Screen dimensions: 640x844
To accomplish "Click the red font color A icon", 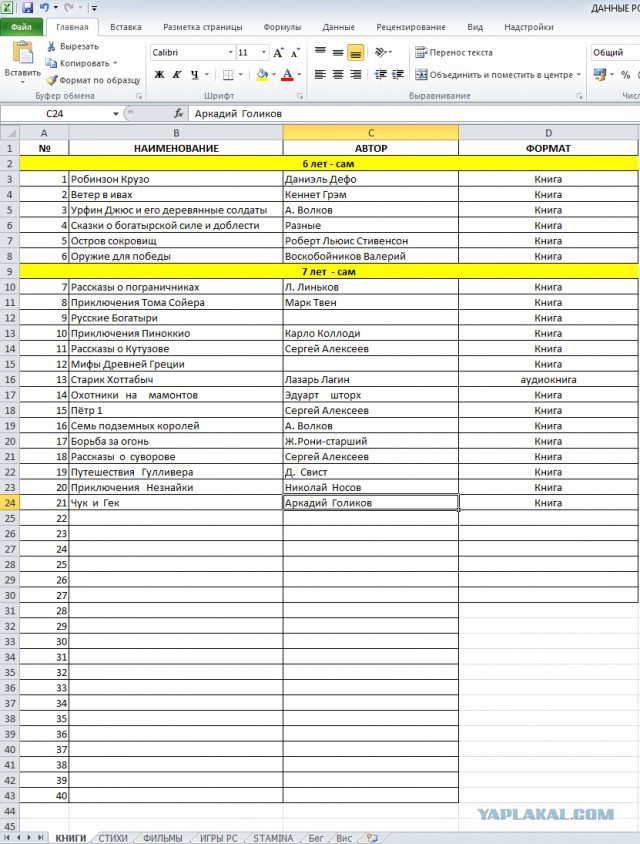I will [x=287, y=74].
